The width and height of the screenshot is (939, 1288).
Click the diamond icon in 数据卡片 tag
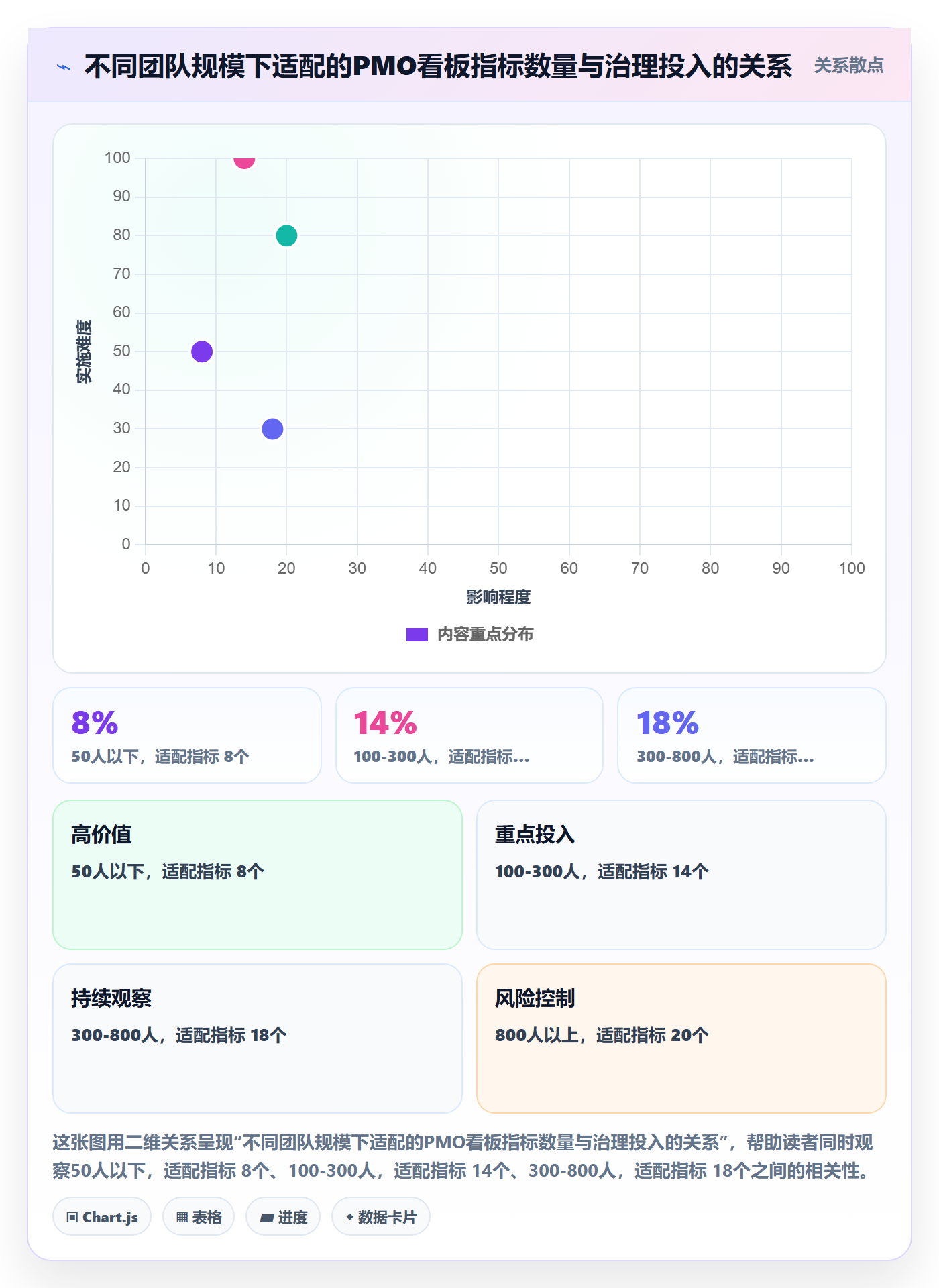349,1217
